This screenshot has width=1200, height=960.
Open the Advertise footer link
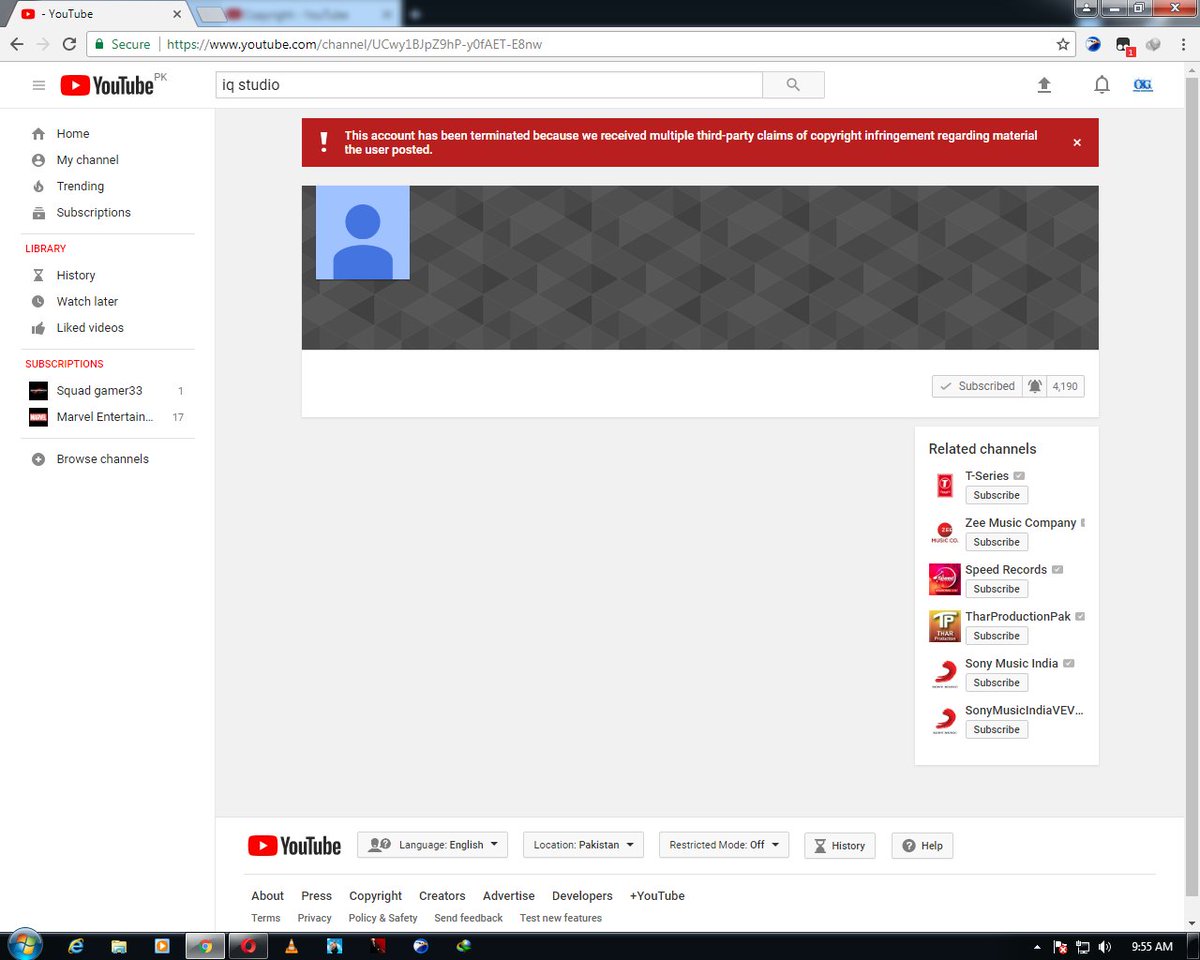509,896
